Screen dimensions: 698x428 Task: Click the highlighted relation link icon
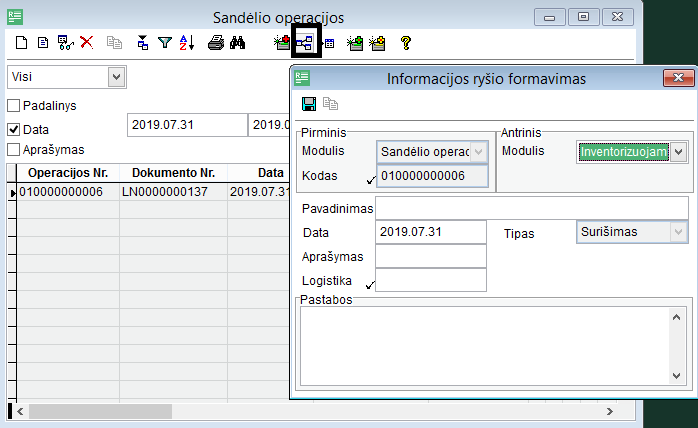tap(304, 43)
